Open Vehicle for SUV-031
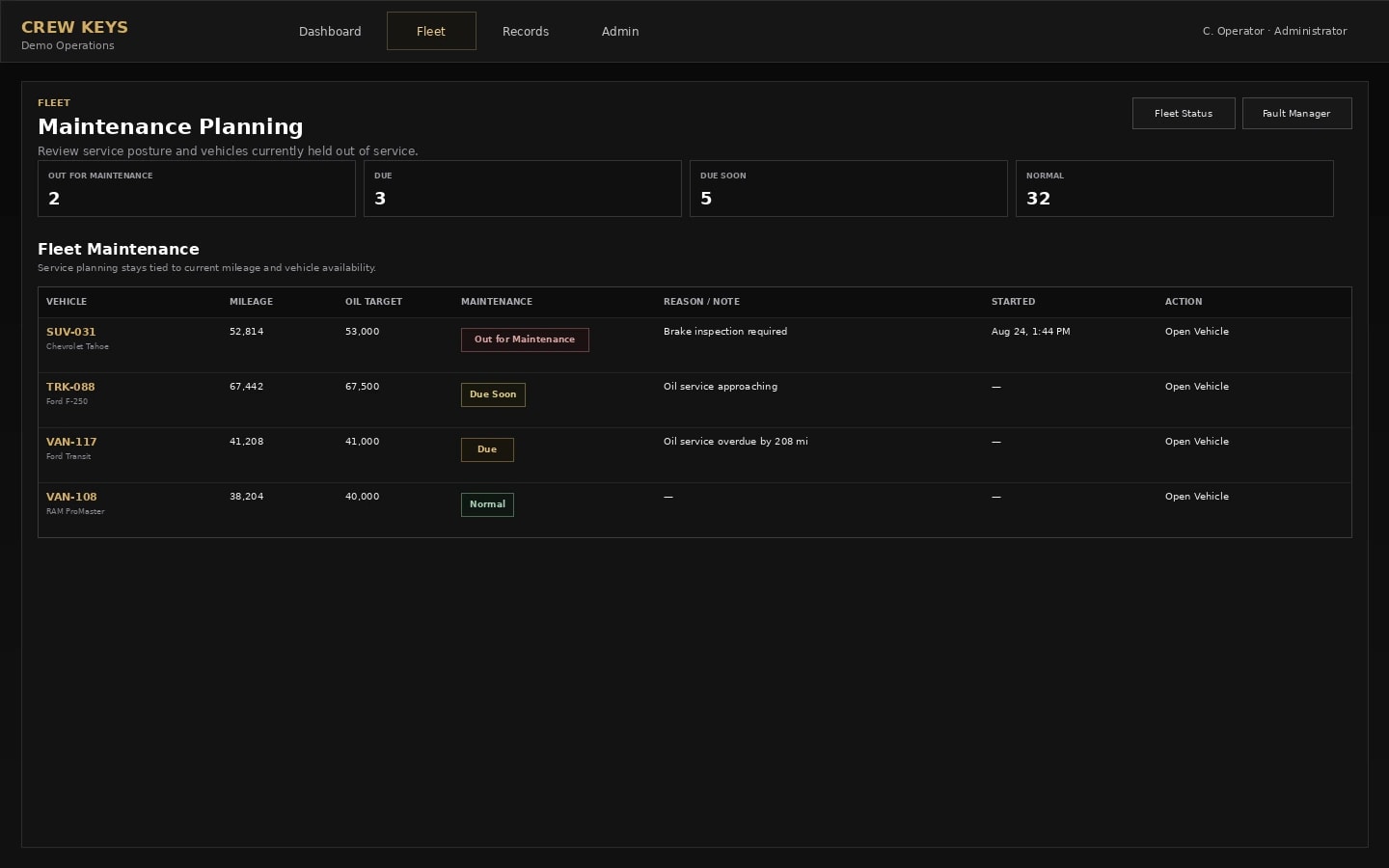Image resolution: width=1389 pixels, height=868 pixels. click(1197, 332)
